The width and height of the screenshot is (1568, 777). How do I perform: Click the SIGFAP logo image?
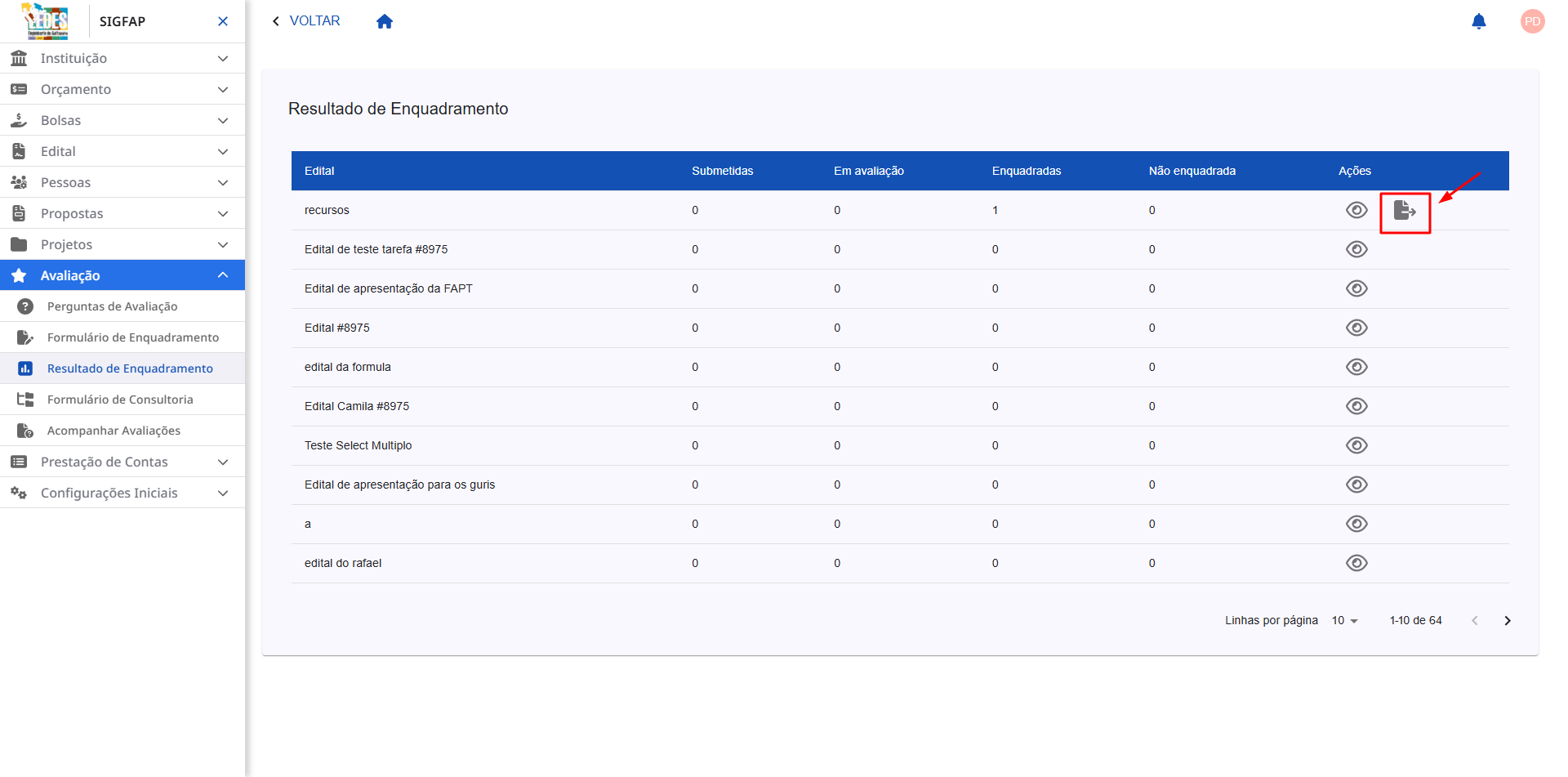(46, 21)
